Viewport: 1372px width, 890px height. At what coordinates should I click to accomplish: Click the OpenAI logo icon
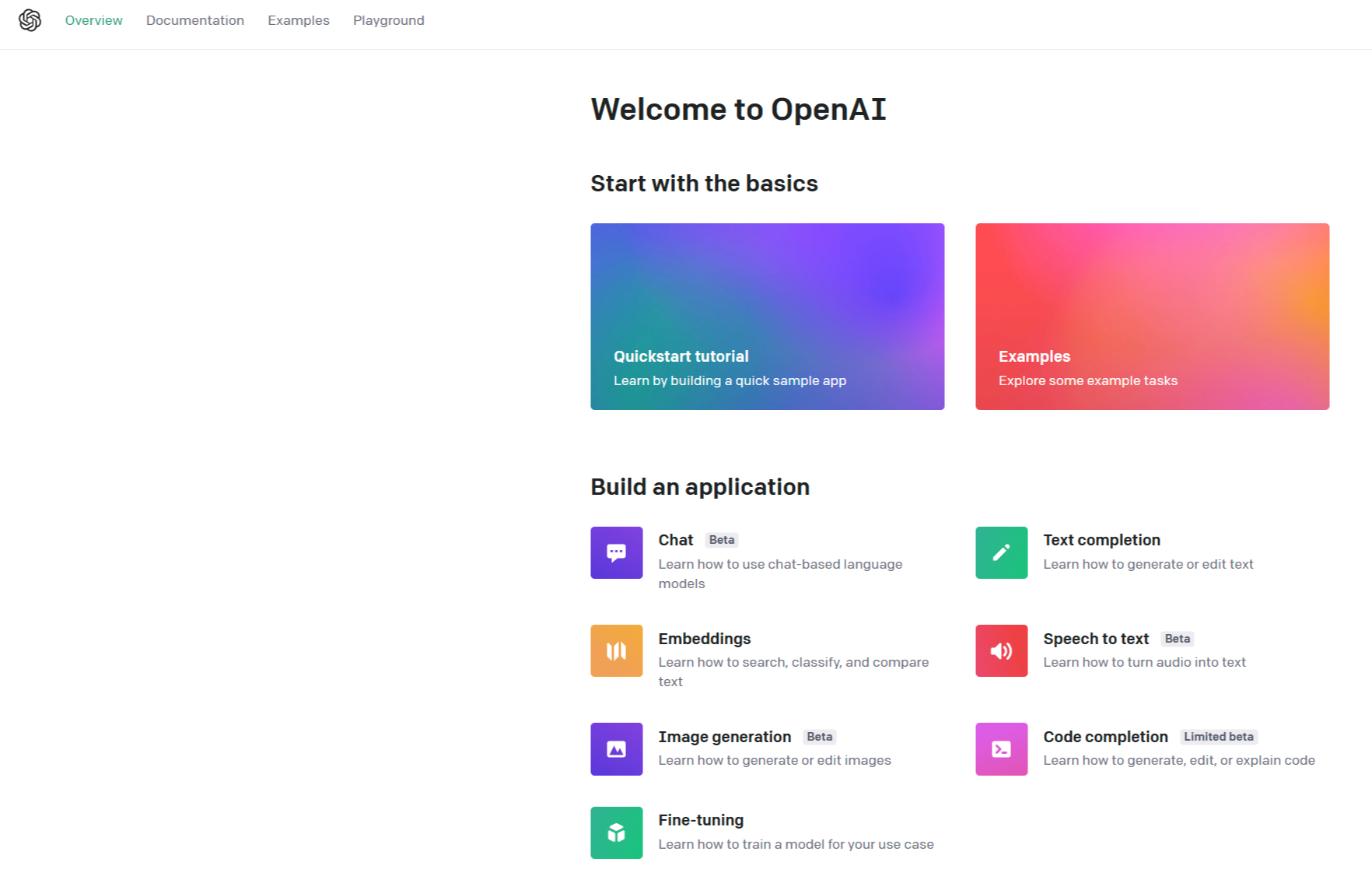click(30, 20)
